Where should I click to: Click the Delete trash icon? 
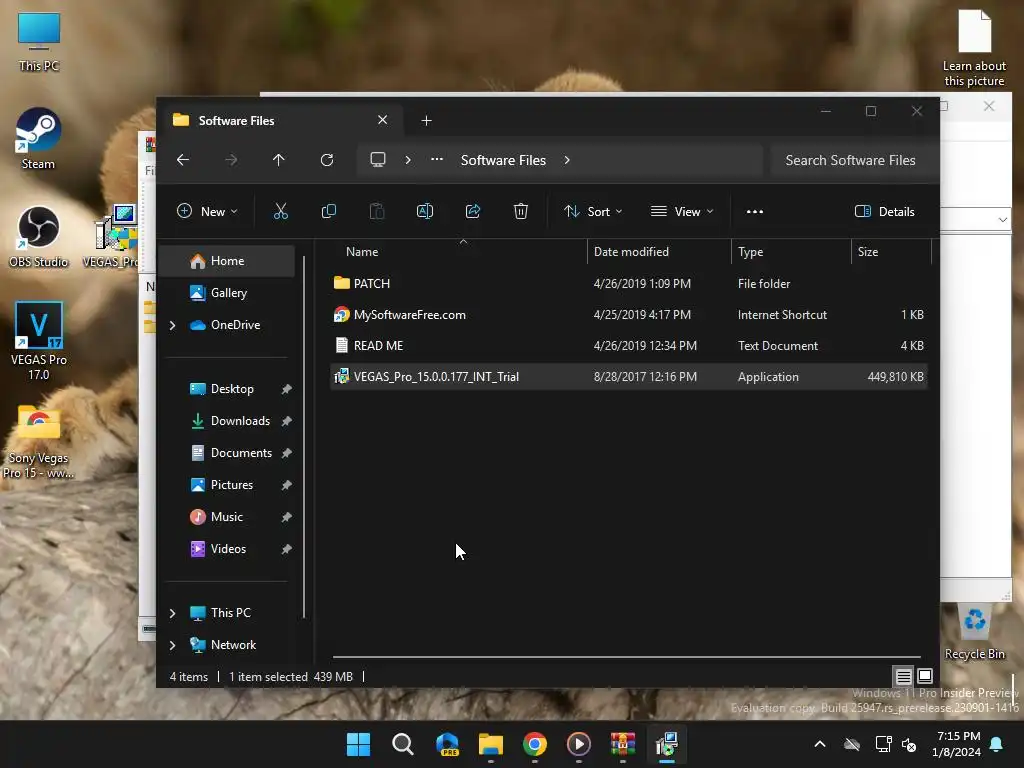(x=520, y=212)
